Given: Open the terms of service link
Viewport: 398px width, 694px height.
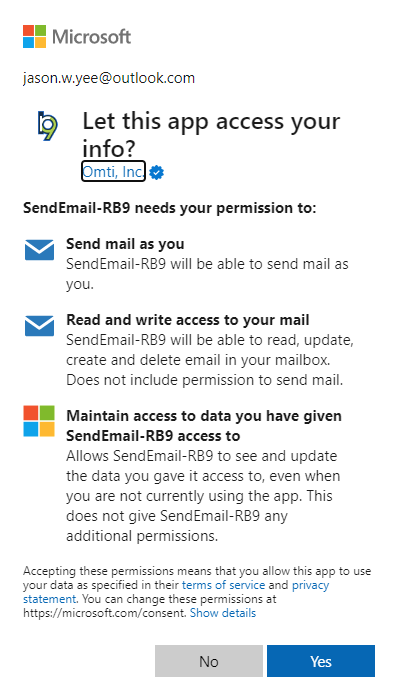Looking at the screenshot, I should (x=224, y=585).
